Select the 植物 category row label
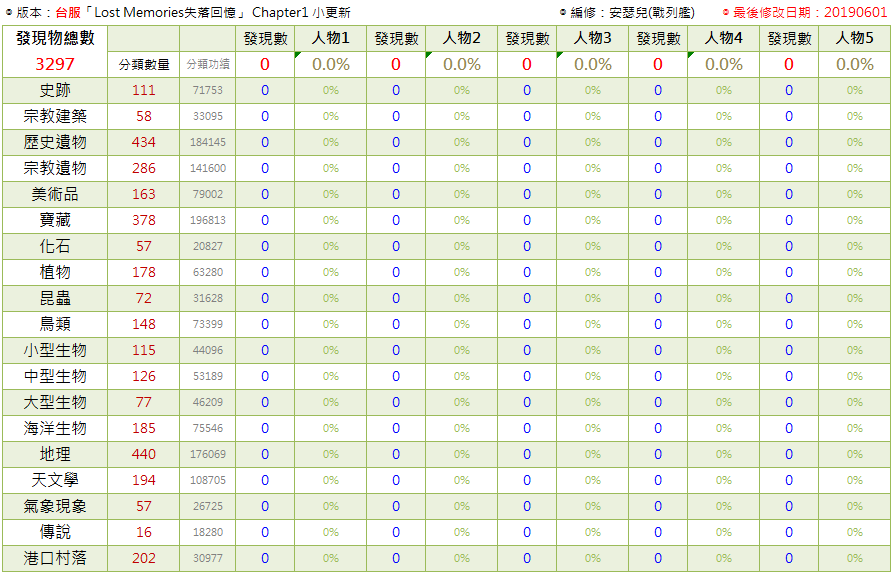Viewport: 893px width, 574px height. (55, 272)
